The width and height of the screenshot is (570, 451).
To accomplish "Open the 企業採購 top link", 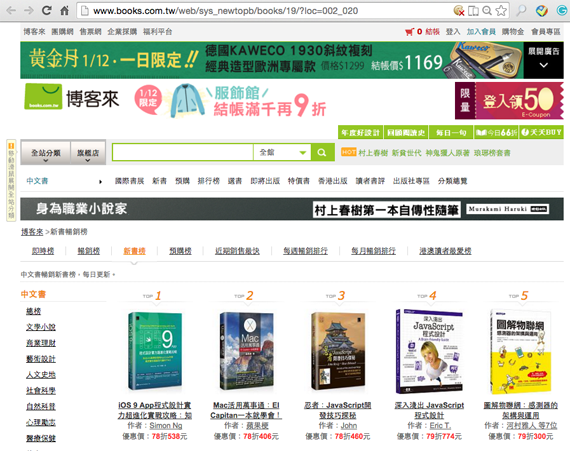I will click(x=122, y=32).
